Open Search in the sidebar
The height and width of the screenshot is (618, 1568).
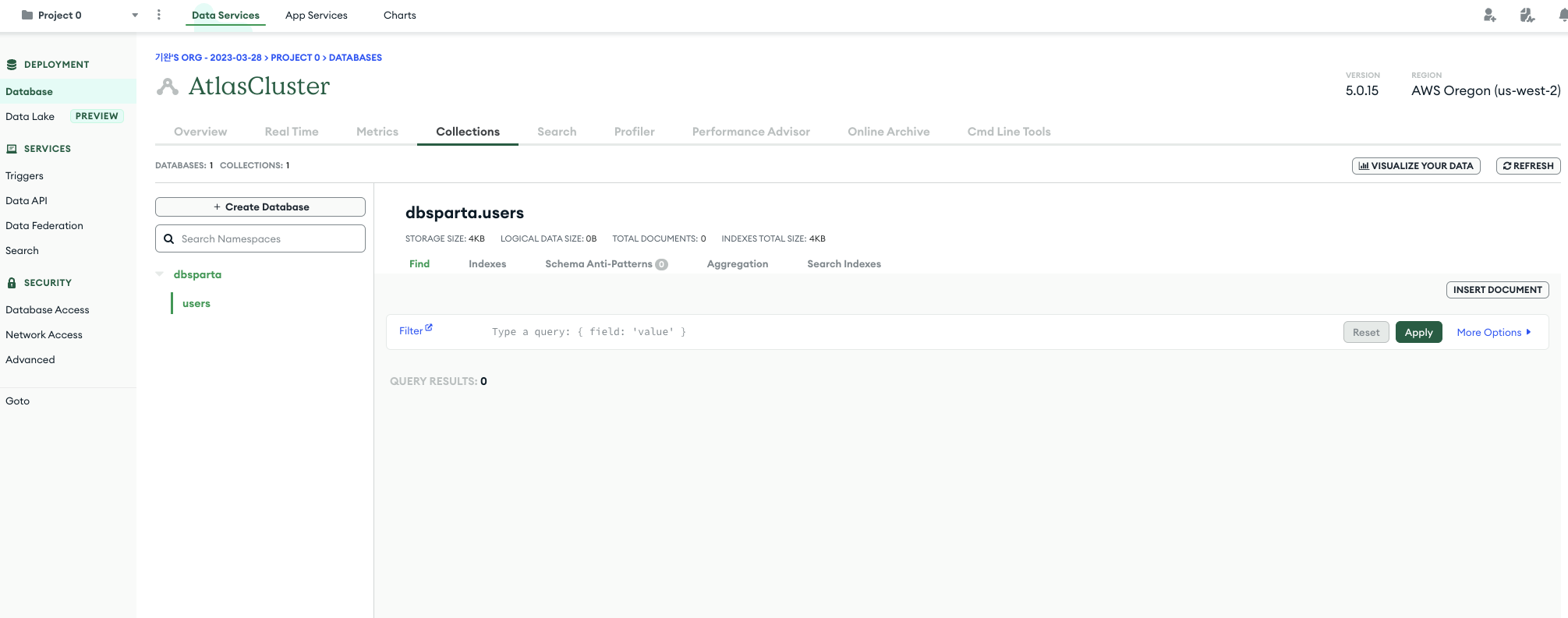(22, 251)
